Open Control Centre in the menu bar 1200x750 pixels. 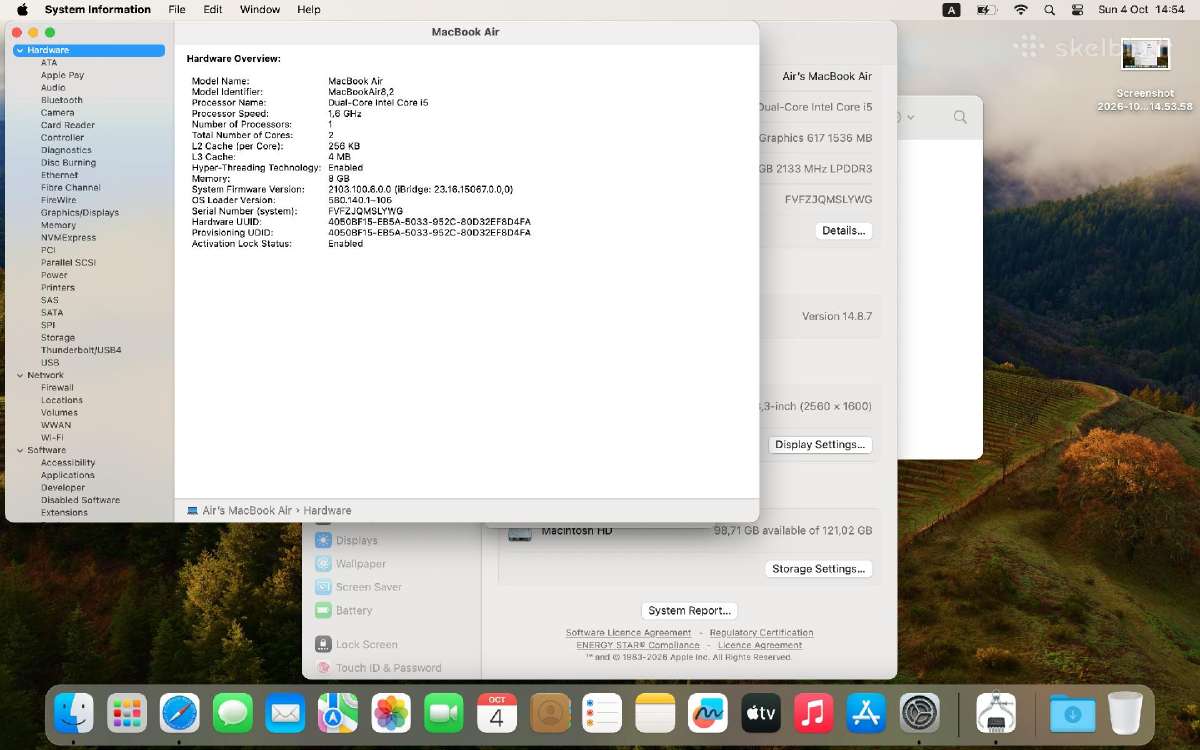click(1077, 9)
